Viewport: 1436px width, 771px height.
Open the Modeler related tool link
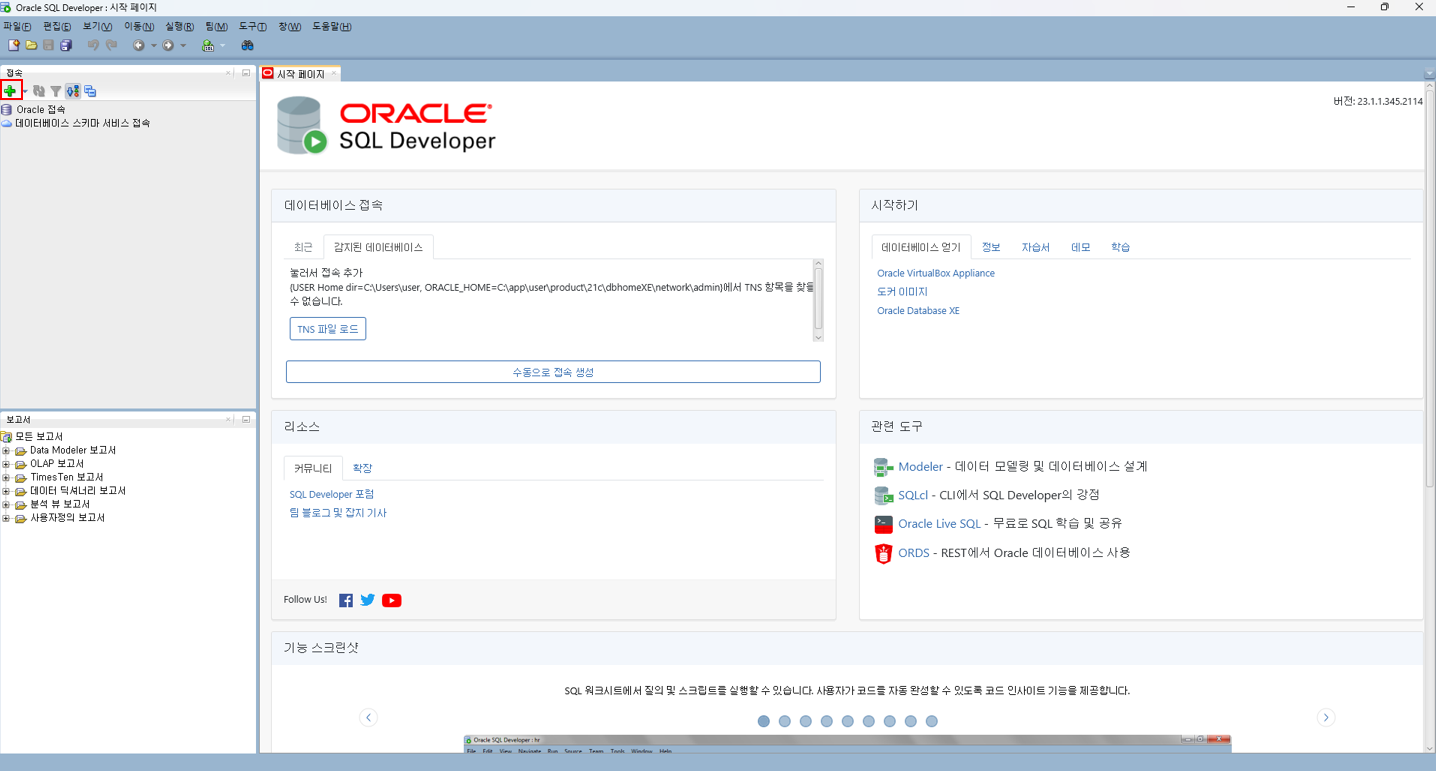click(x=920, y=467)
